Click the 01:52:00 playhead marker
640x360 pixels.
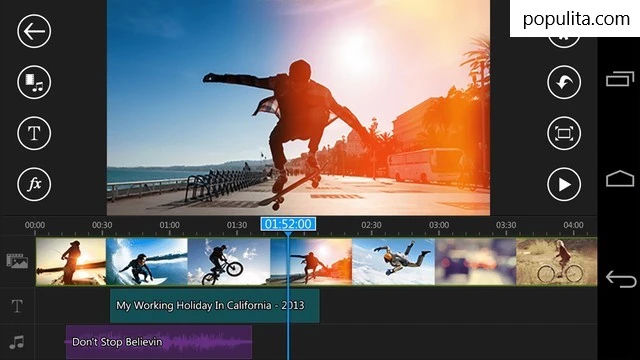288,224
